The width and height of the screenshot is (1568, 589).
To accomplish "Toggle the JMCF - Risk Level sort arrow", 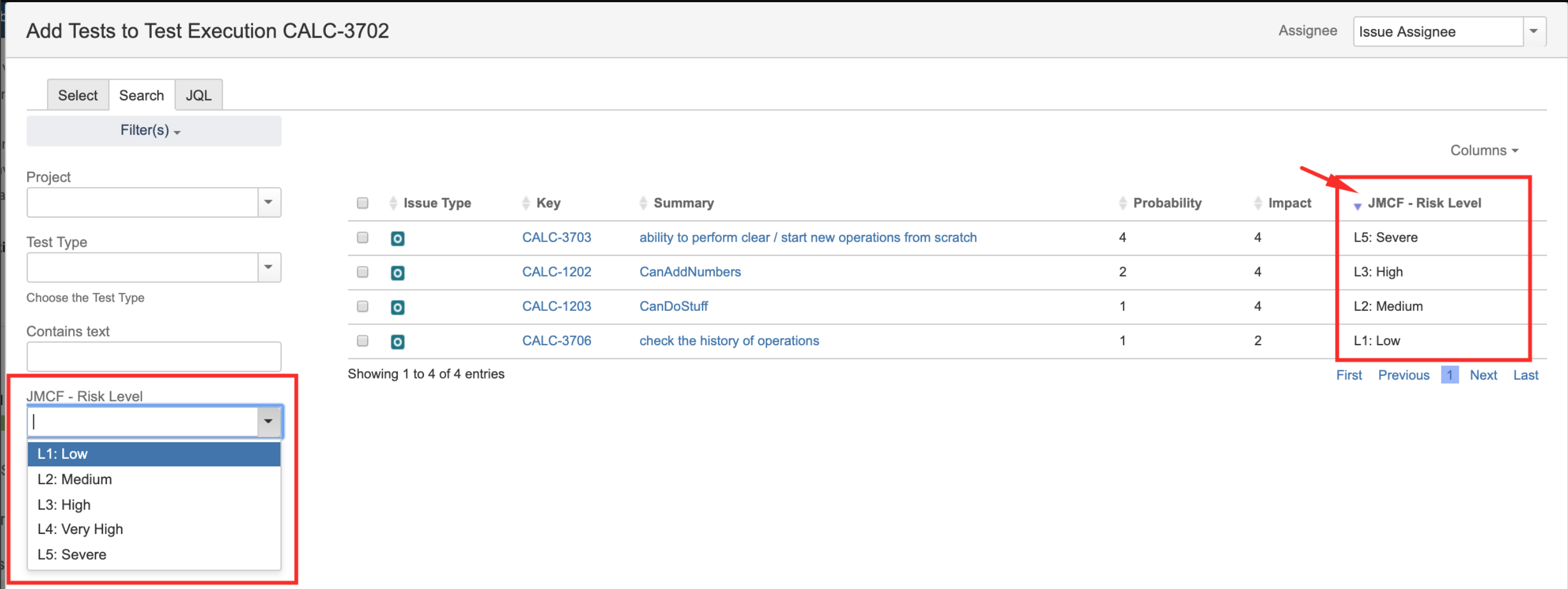I will tap(1357, 206).
